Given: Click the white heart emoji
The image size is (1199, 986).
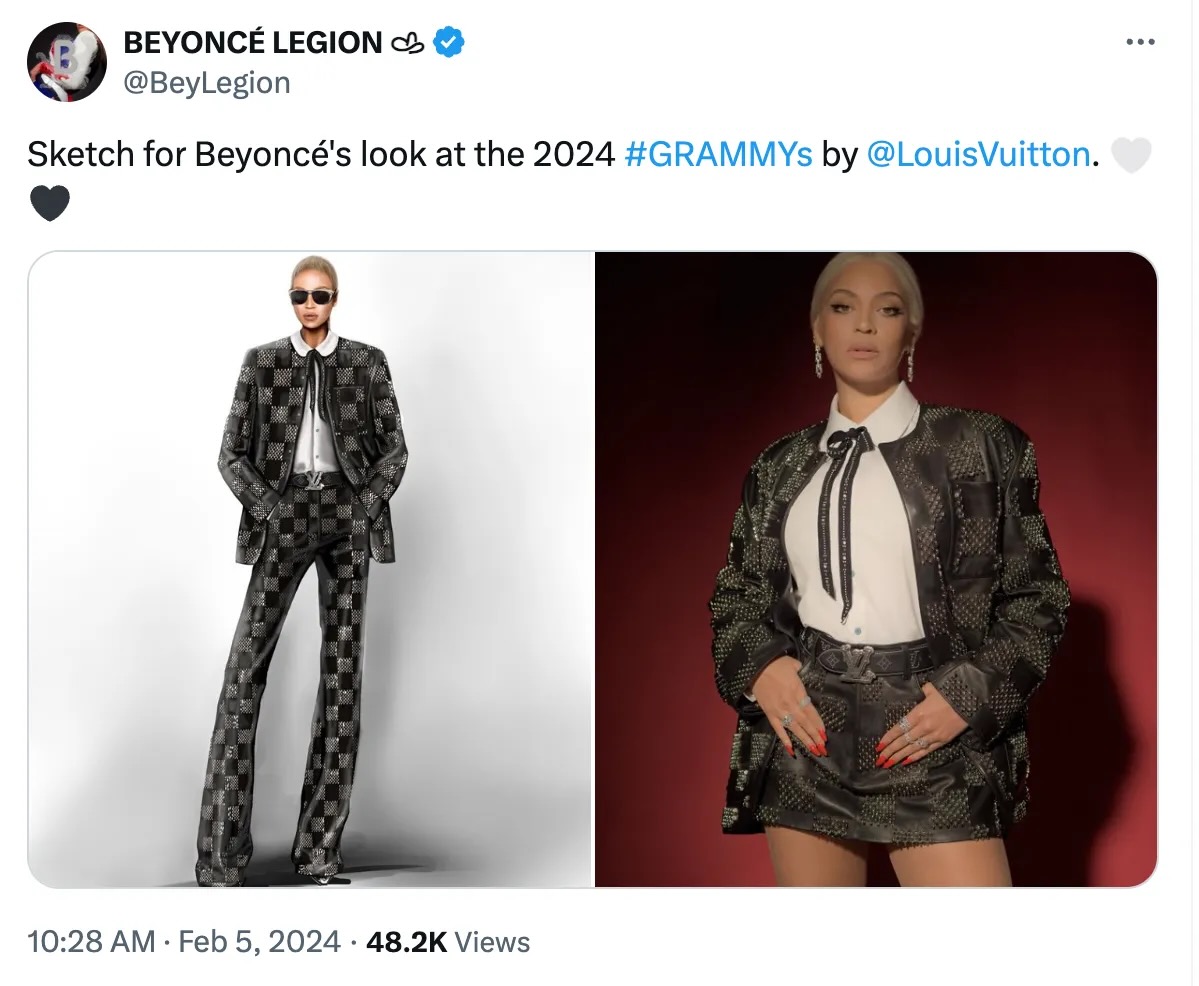Looking at the screenshot, I should (1131, 156).
